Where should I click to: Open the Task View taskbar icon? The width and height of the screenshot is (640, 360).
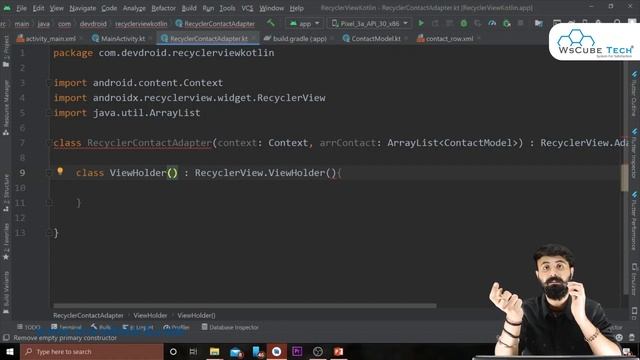193,351
